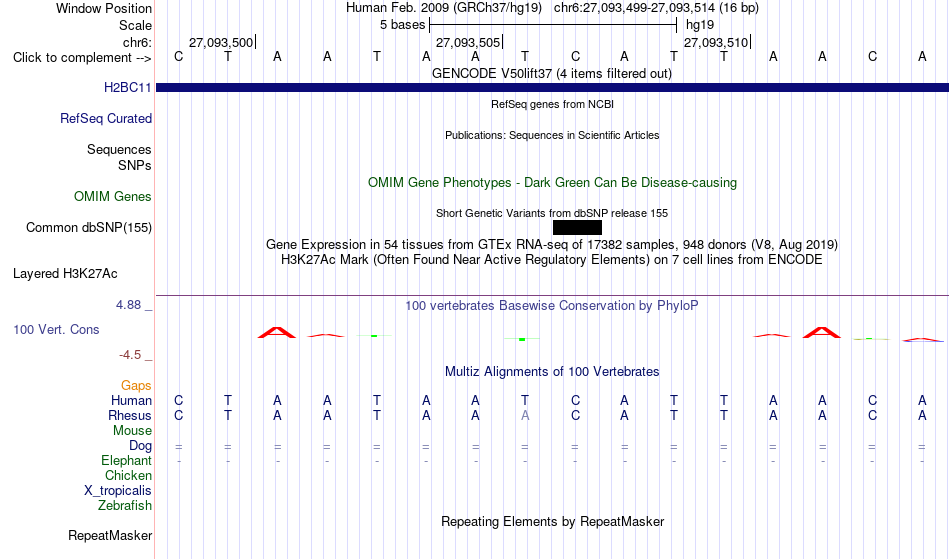Open the Layered H3K27Ac track label
Image resolution: width=950 pixels, height=559 pixels.
pos(65,274)
